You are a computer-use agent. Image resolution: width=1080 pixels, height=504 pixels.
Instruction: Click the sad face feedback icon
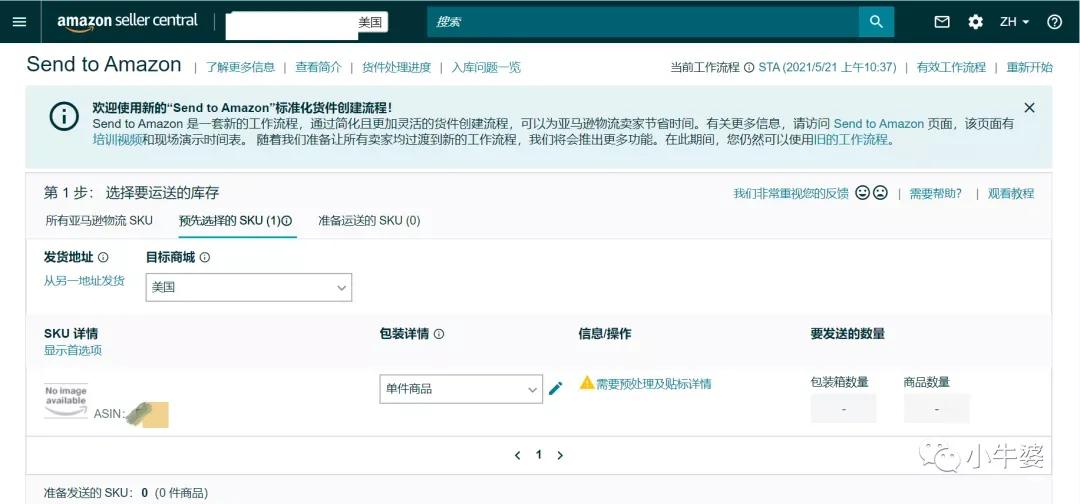[x=880, y=193]
